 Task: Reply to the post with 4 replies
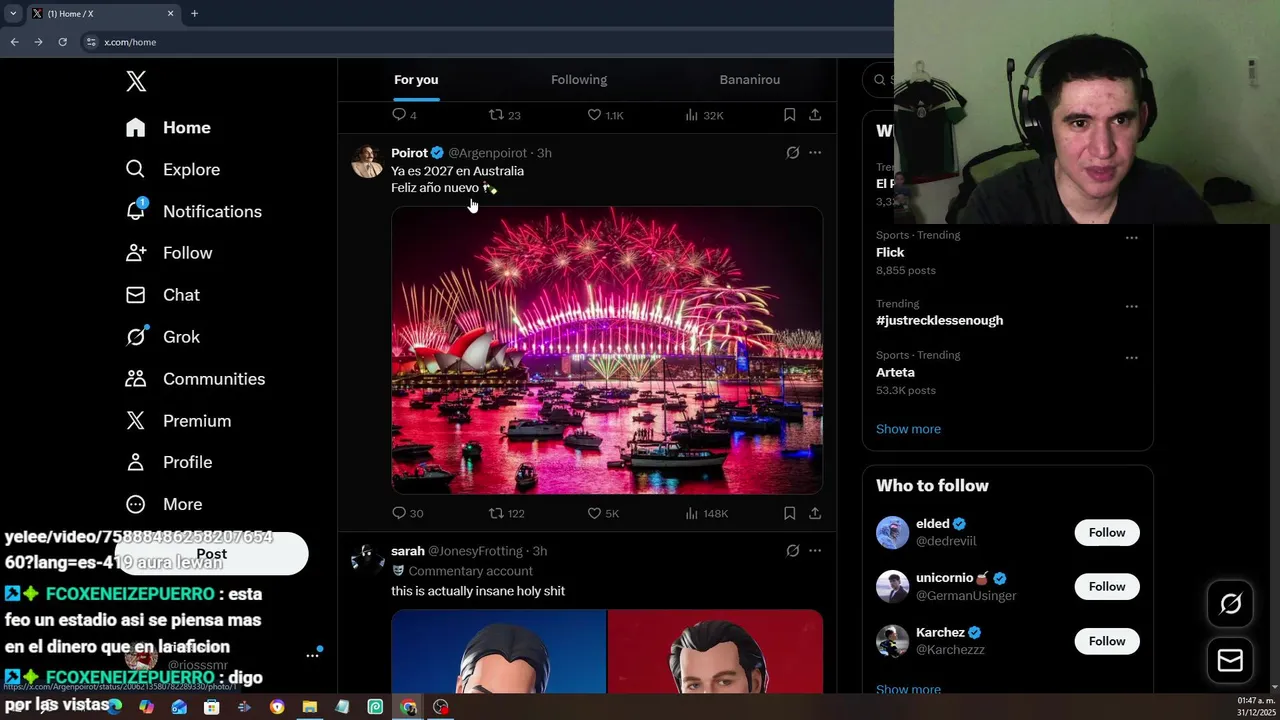[404, 115]
